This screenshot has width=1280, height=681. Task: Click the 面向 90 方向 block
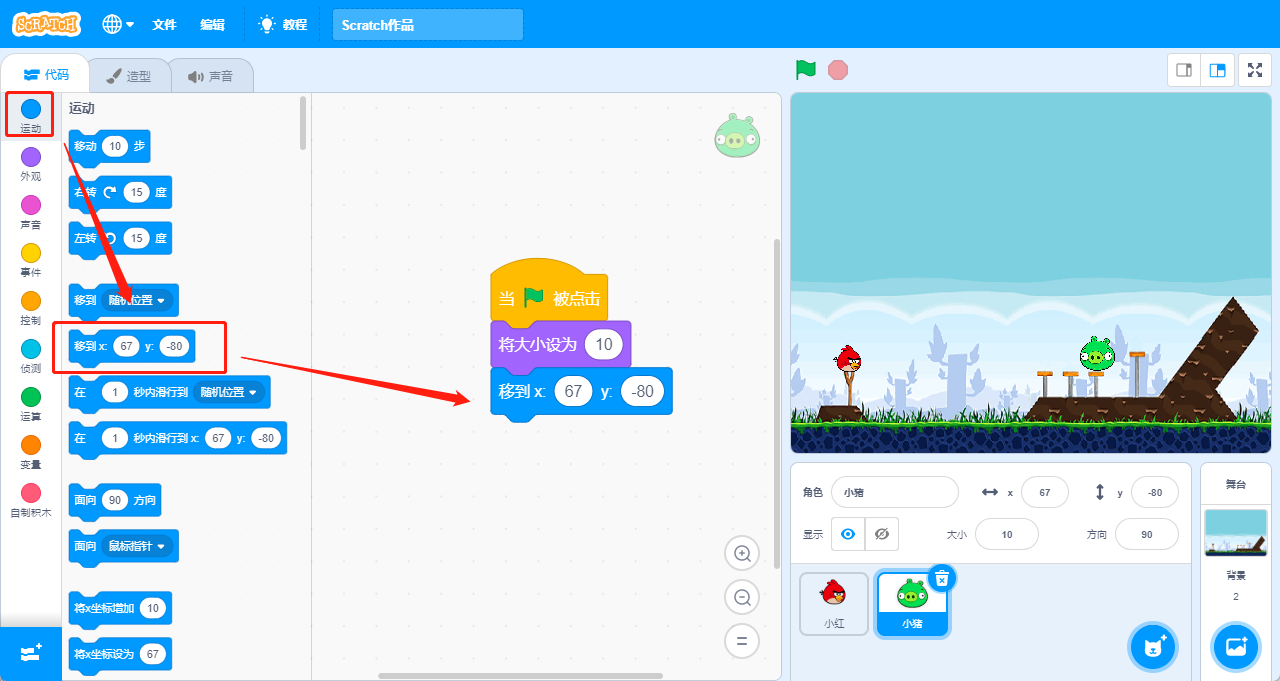pyautogui.click(x=113, y=500)
